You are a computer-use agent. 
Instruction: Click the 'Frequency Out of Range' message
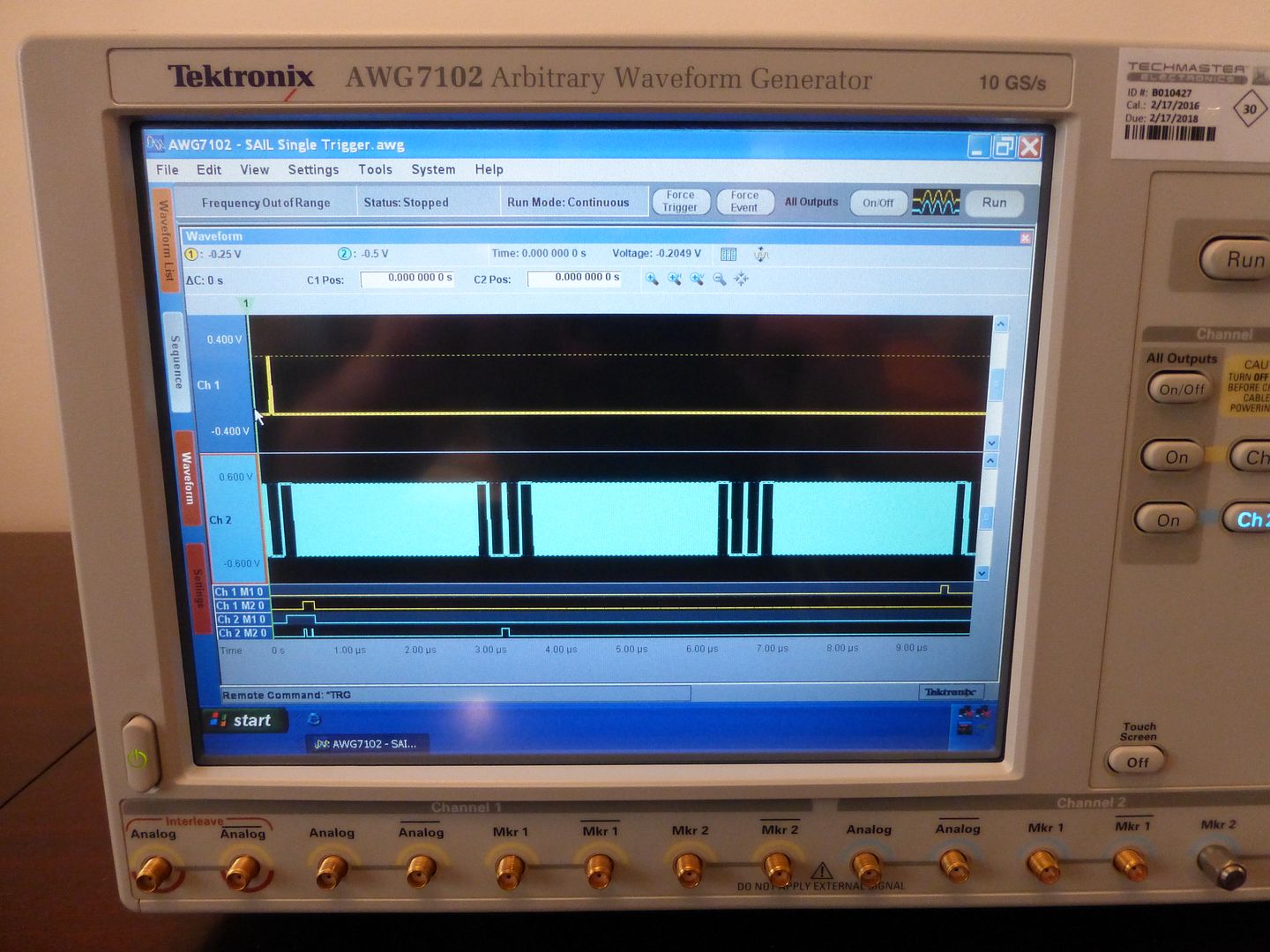(265, 203)
